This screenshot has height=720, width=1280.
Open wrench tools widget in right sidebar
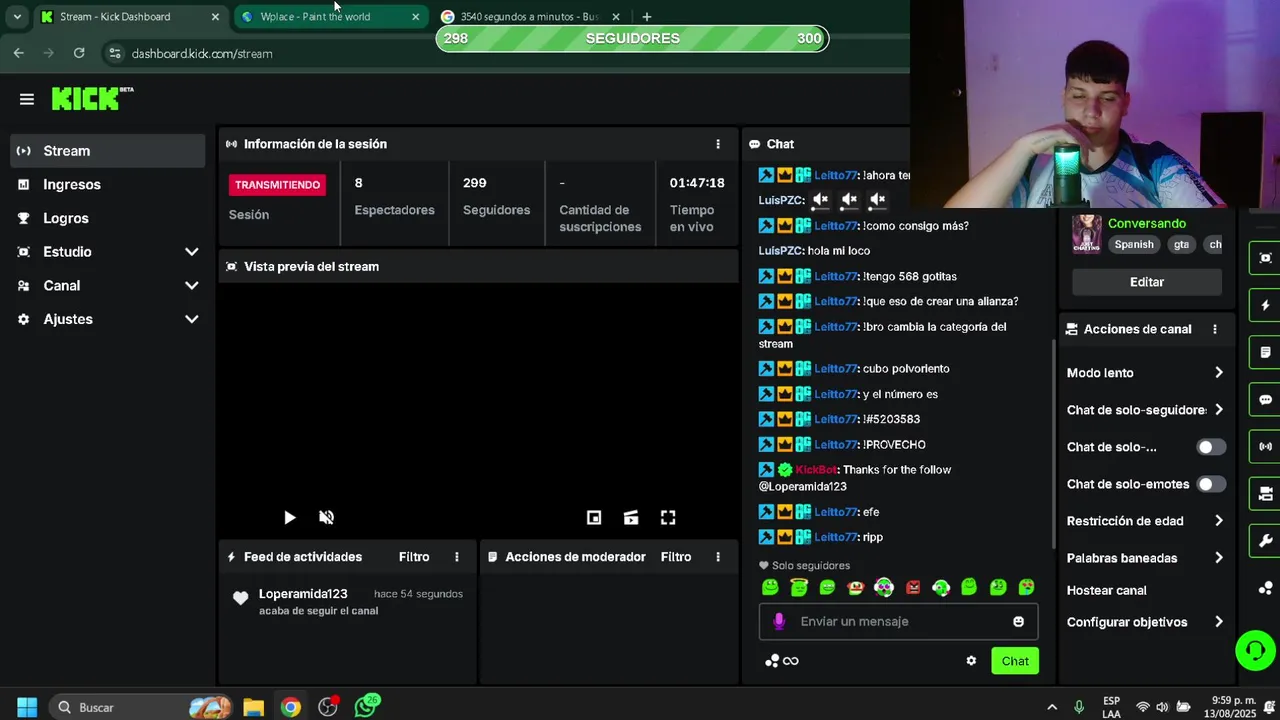[x=1265, y=541]
